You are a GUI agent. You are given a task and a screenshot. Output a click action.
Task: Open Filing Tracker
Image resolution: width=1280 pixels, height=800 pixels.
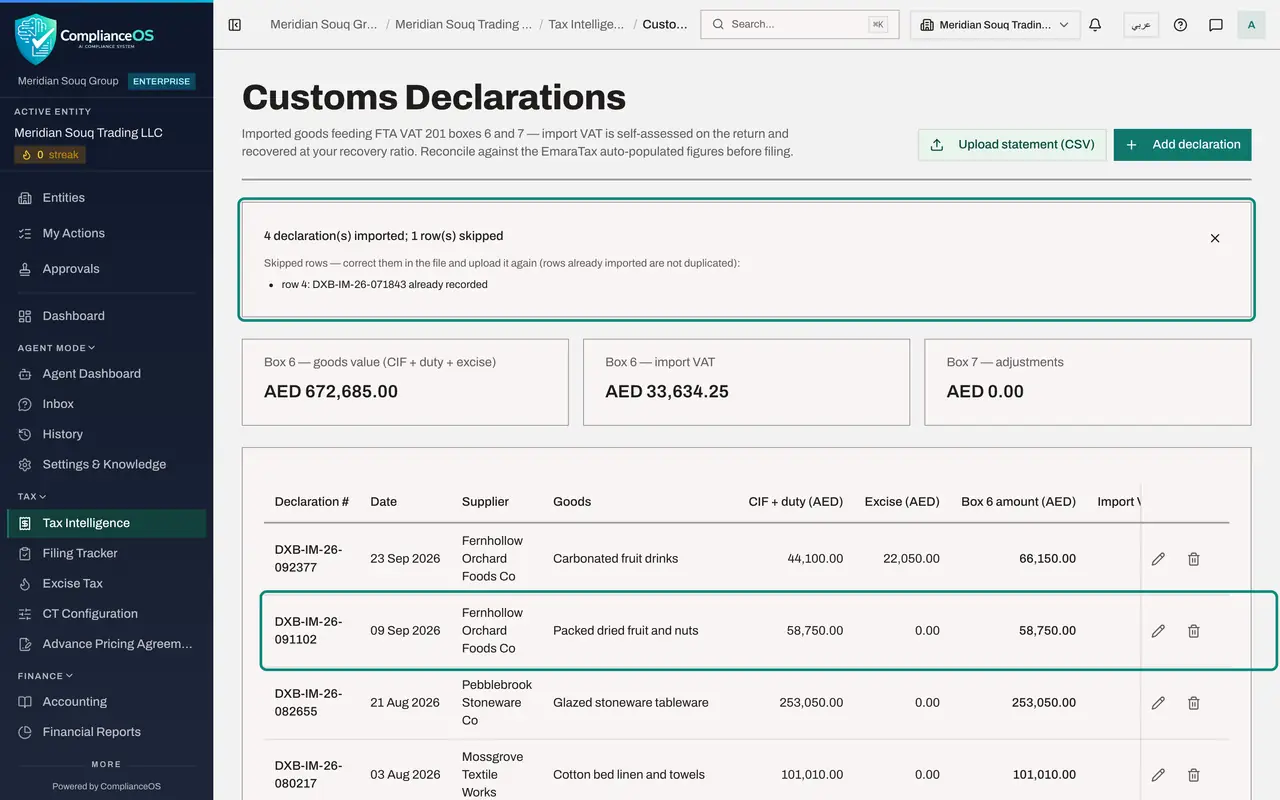click(x=106, y=553)
